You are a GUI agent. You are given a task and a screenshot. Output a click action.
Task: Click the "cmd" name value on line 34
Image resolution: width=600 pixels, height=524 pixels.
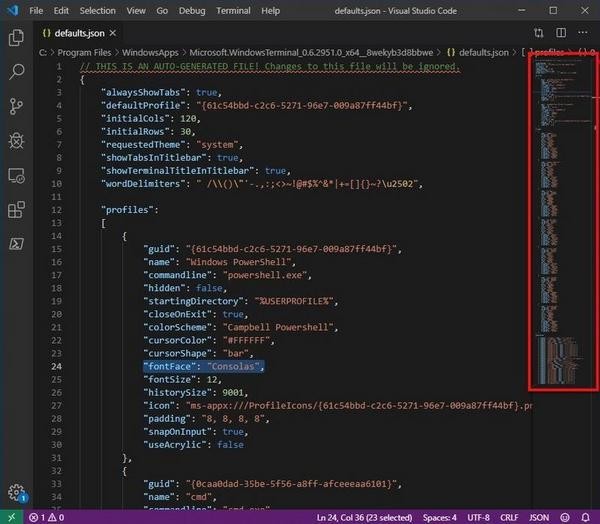pos(198,497)
